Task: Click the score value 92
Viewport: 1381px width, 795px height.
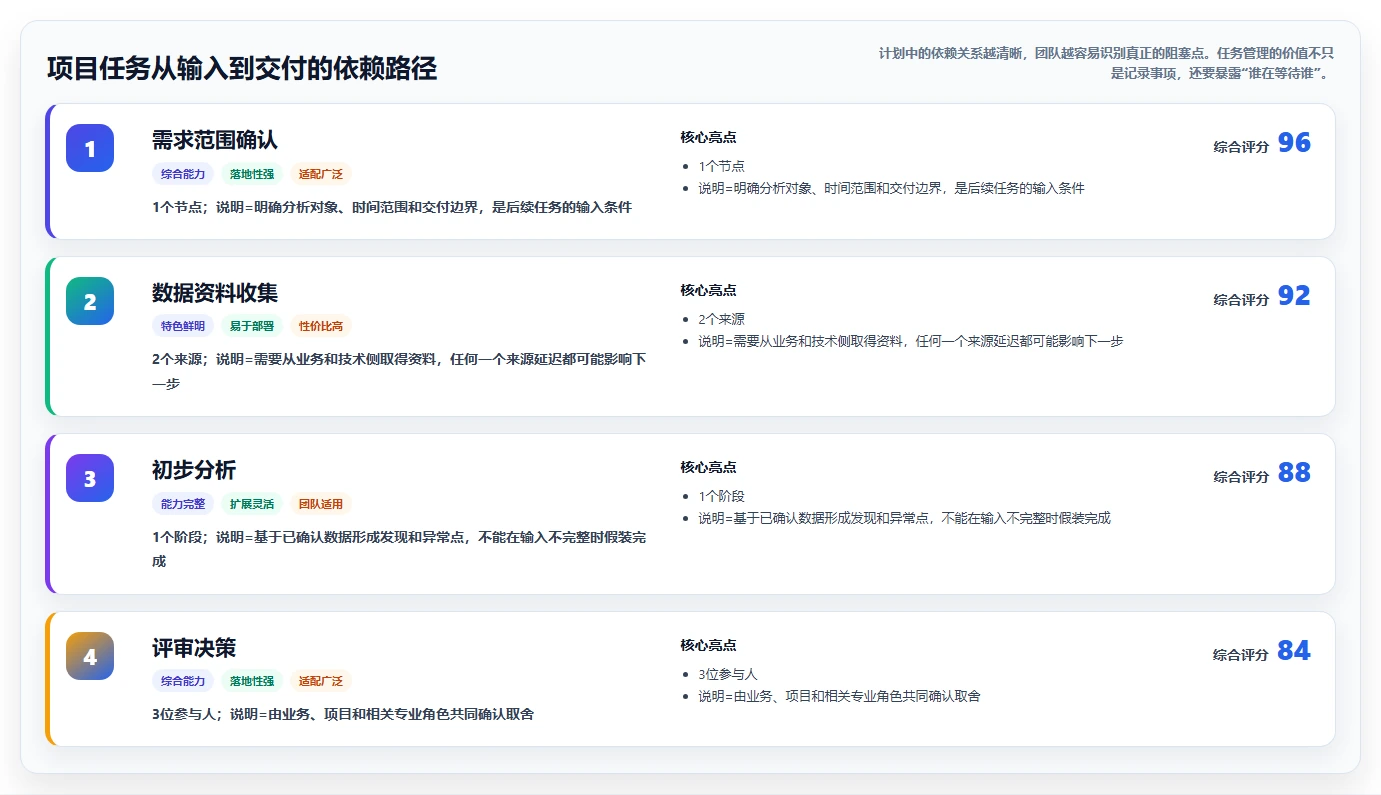Action: pos(1294,296)
